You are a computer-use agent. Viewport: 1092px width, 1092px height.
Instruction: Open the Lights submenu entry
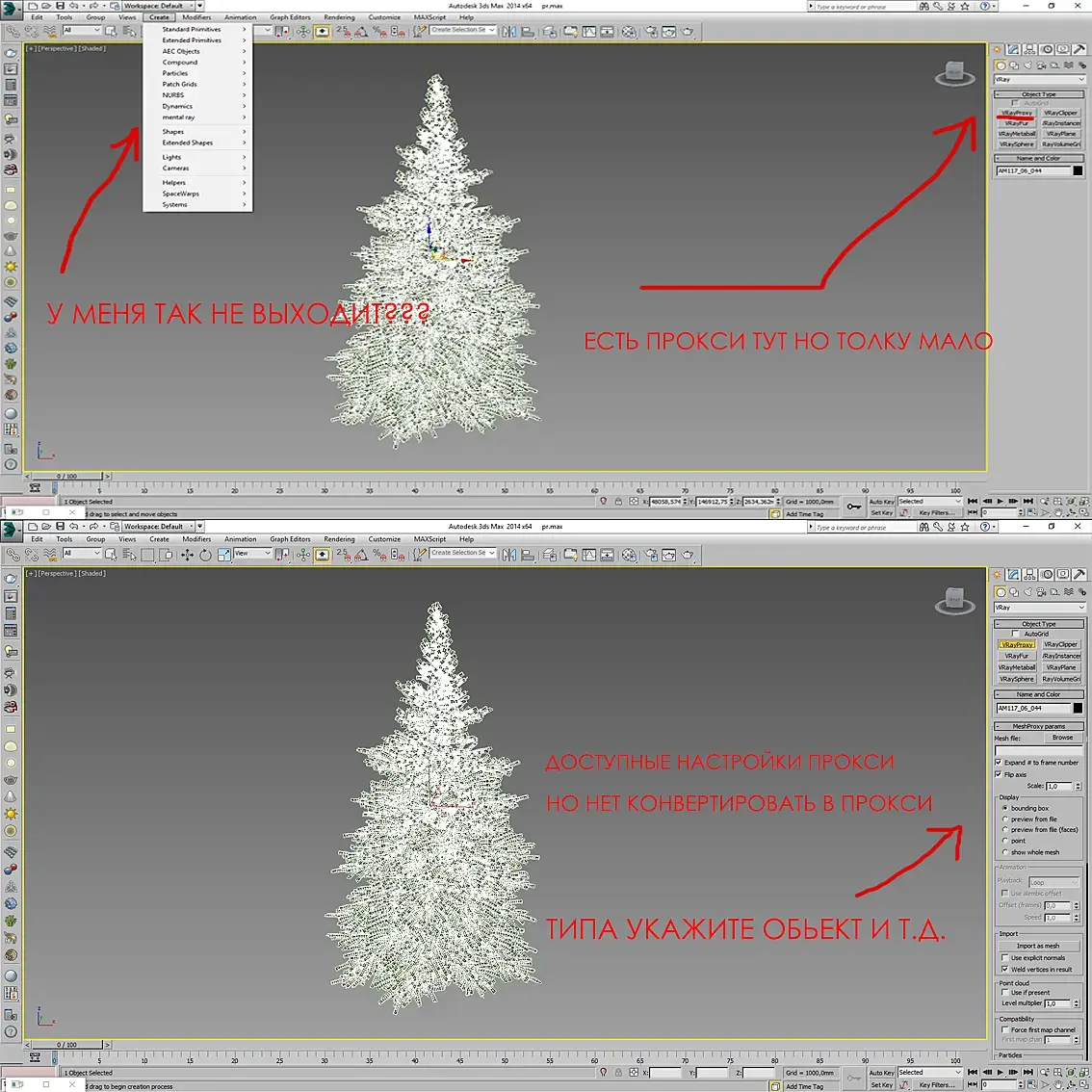197,157
